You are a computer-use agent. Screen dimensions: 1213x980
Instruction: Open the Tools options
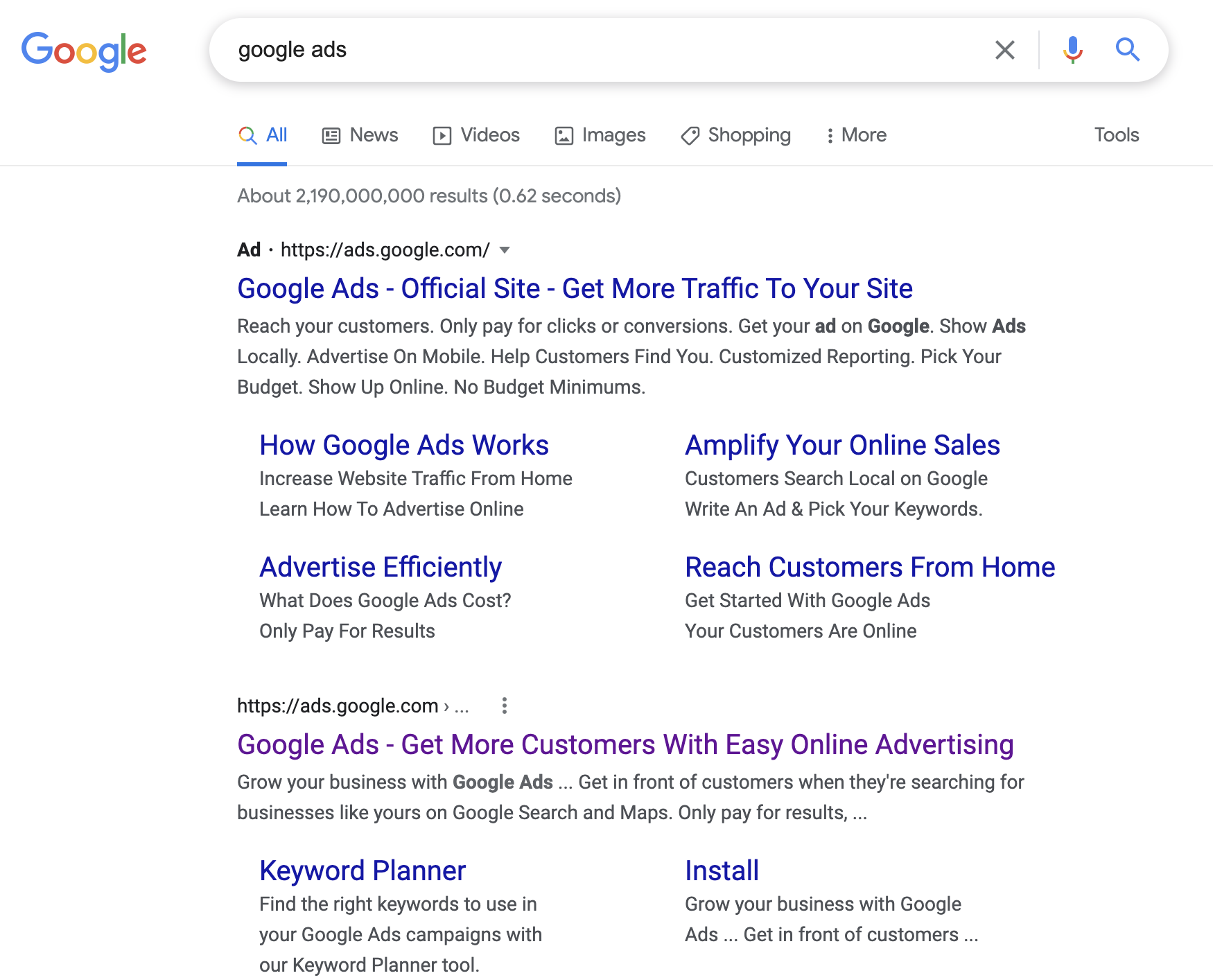[x=1117, y=135]
